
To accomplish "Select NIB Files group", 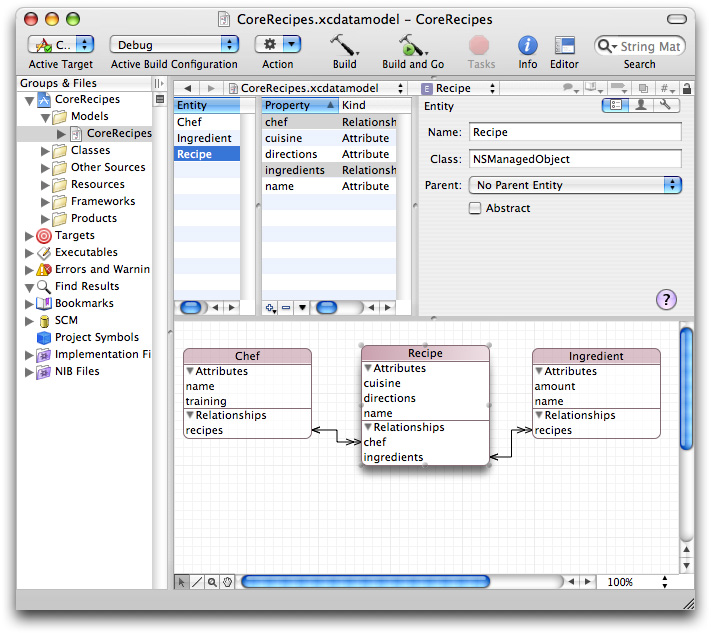I will tap(77, 371).
